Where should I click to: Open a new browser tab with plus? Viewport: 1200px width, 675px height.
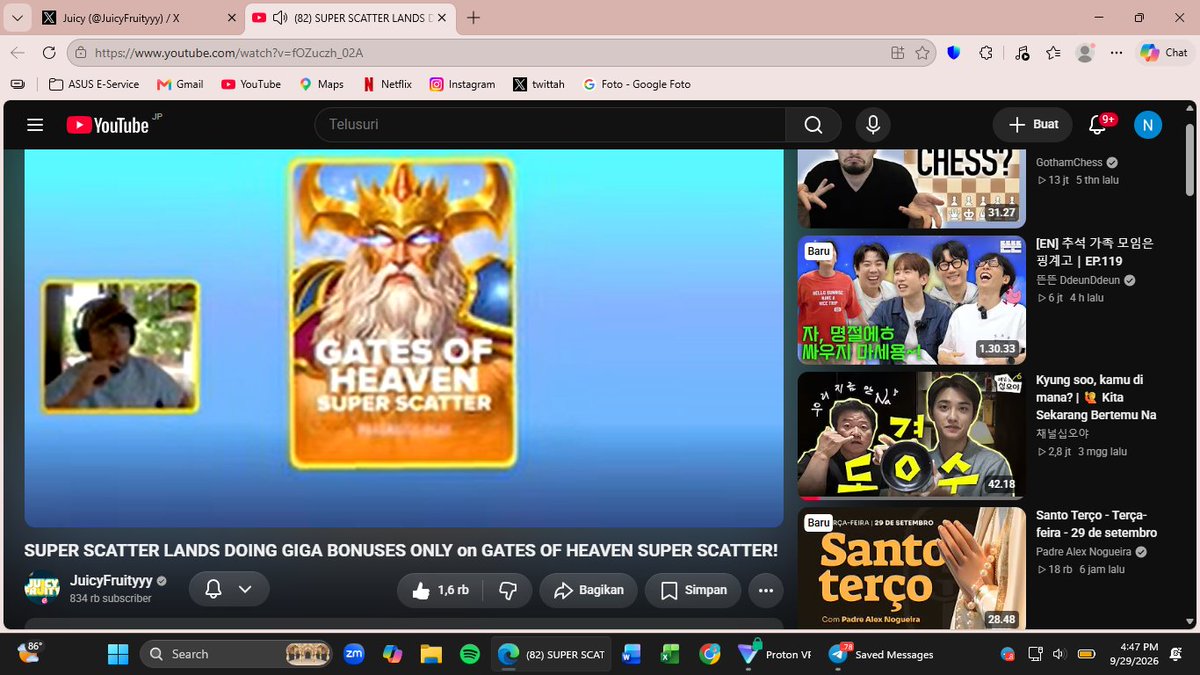pos(474,18)
